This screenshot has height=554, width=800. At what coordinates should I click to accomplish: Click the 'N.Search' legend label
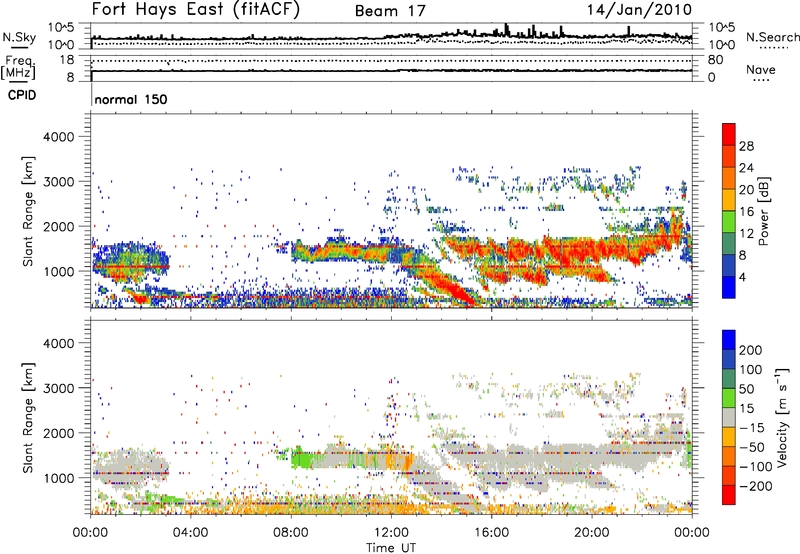pyautogui.click(x=772, y=37)
